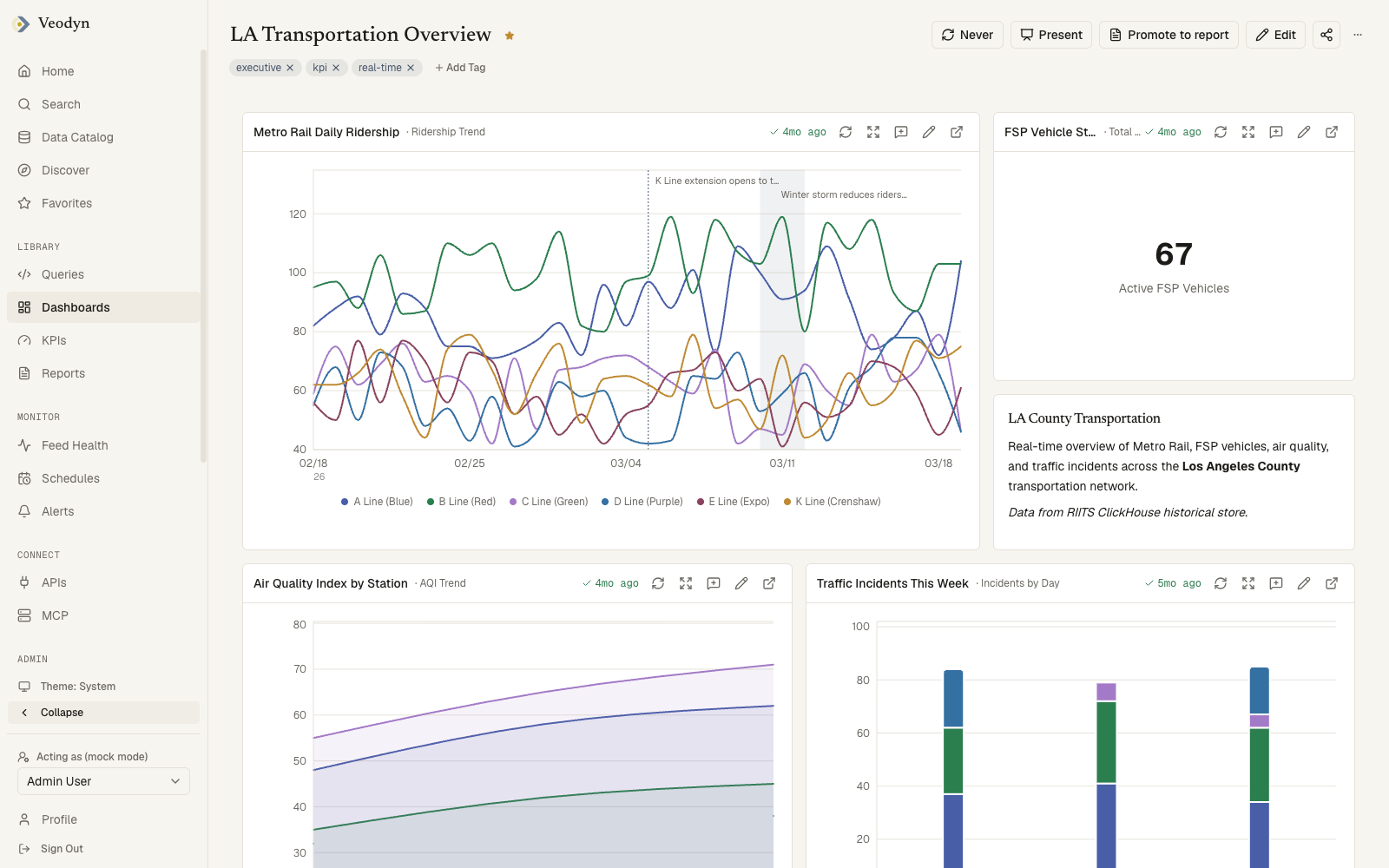Toggle D Line (Purple) legend series
Image resolution: width=1389 pixels, height=868 pixels.
point(642,502)
